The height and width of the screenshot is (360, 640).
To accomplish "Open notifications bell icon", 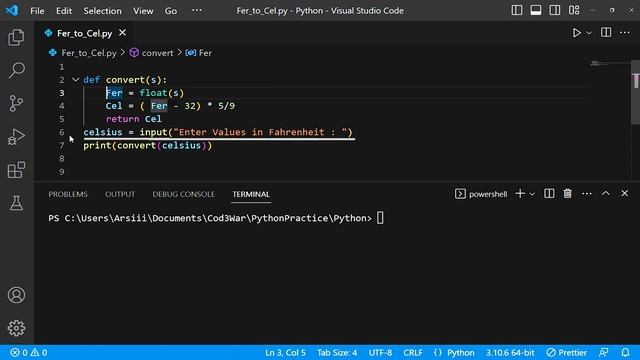I will [x=625, y=353].
